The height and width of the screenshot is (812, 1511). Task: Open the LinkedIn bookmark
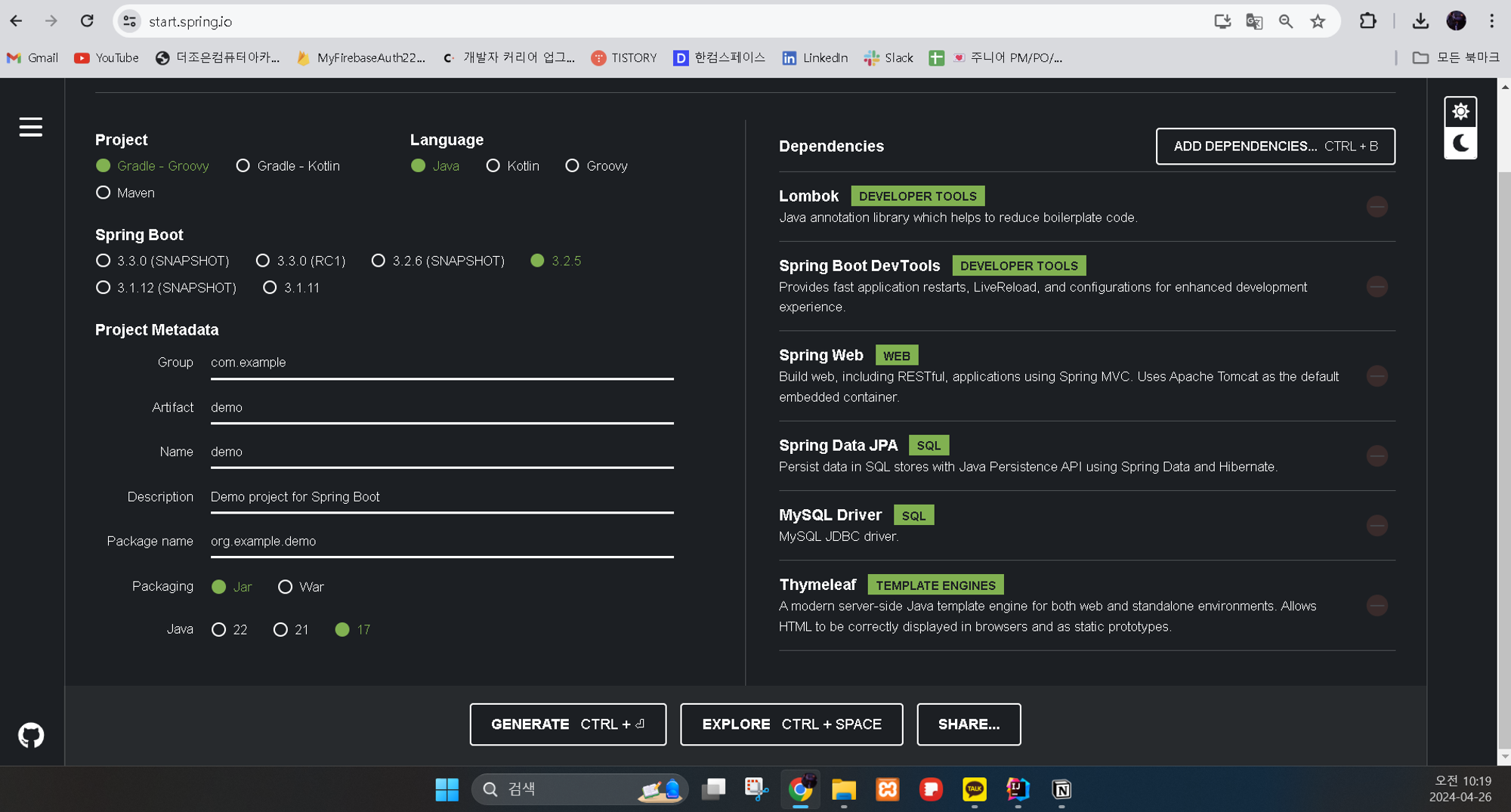pos(814,57)
